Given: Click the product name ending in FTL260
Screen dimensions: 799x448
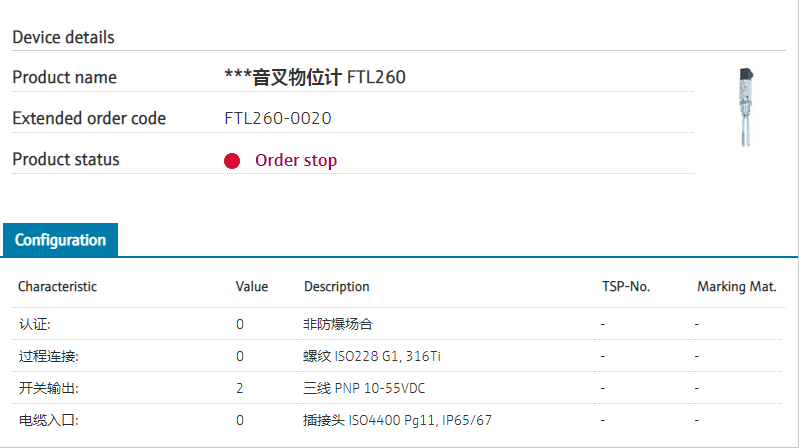Looking at the screenshot, I should point(315,78).
